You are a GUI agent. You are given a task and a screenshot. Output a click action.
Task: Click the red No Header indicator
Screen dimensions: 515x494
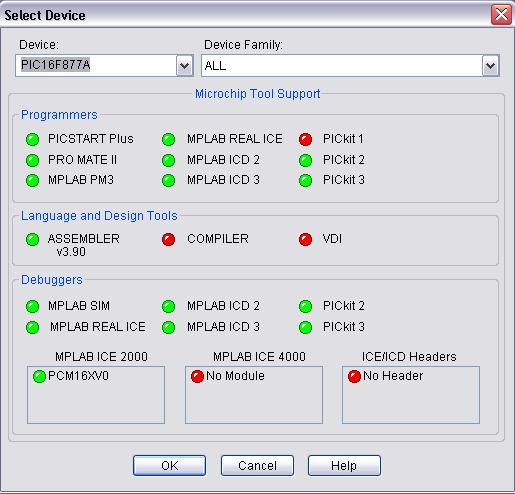[354, 376]
